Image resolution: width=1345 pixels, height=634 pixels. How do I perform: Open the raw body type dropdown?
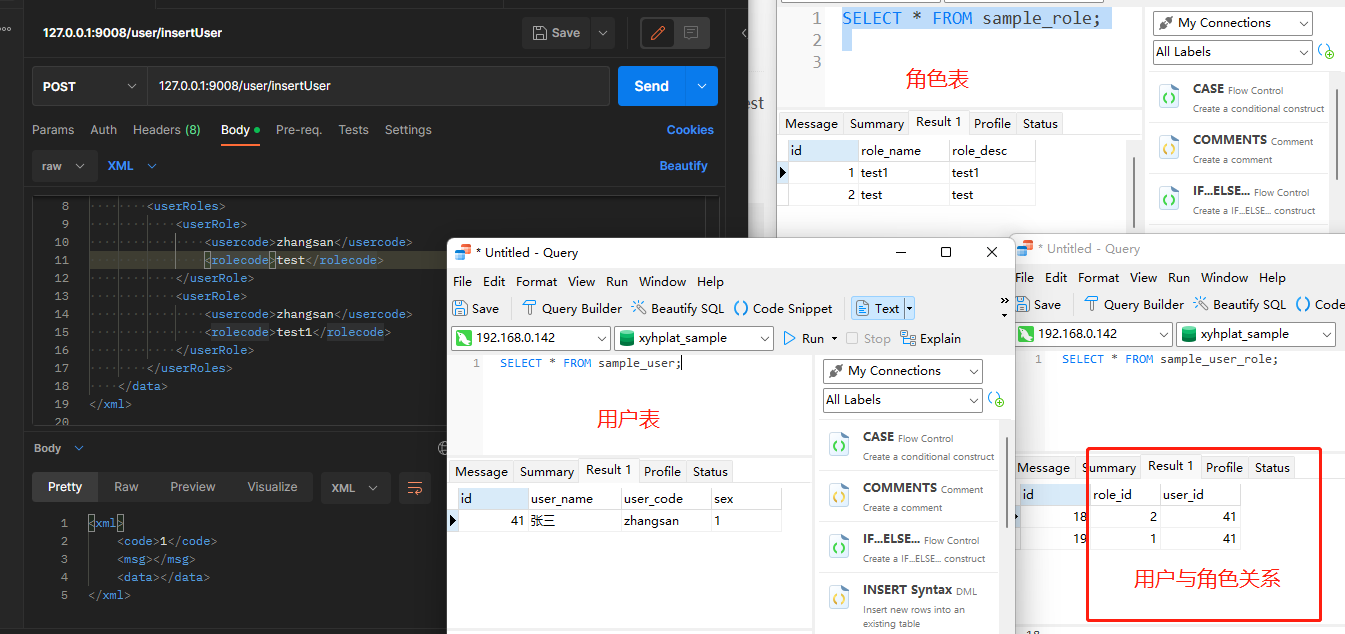click(64, 166)
